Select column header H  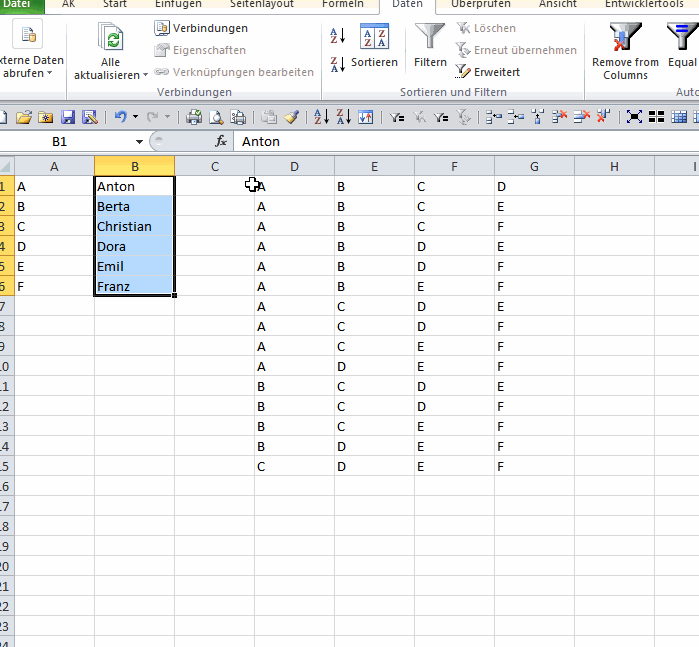[x=614, y=166]
